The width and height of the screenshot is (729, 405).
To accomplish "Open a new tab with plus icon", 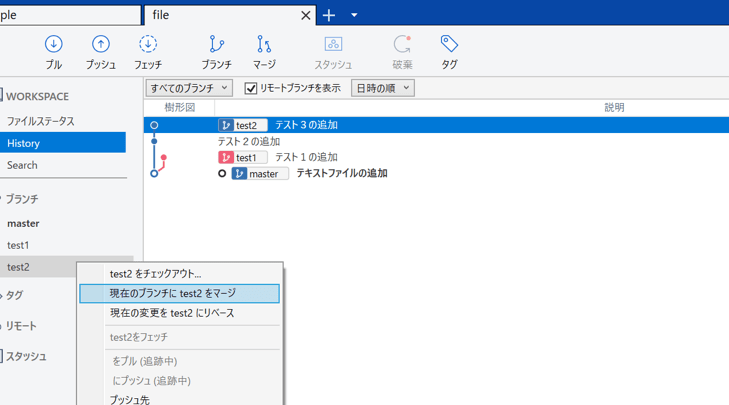I will pos(329,15).
